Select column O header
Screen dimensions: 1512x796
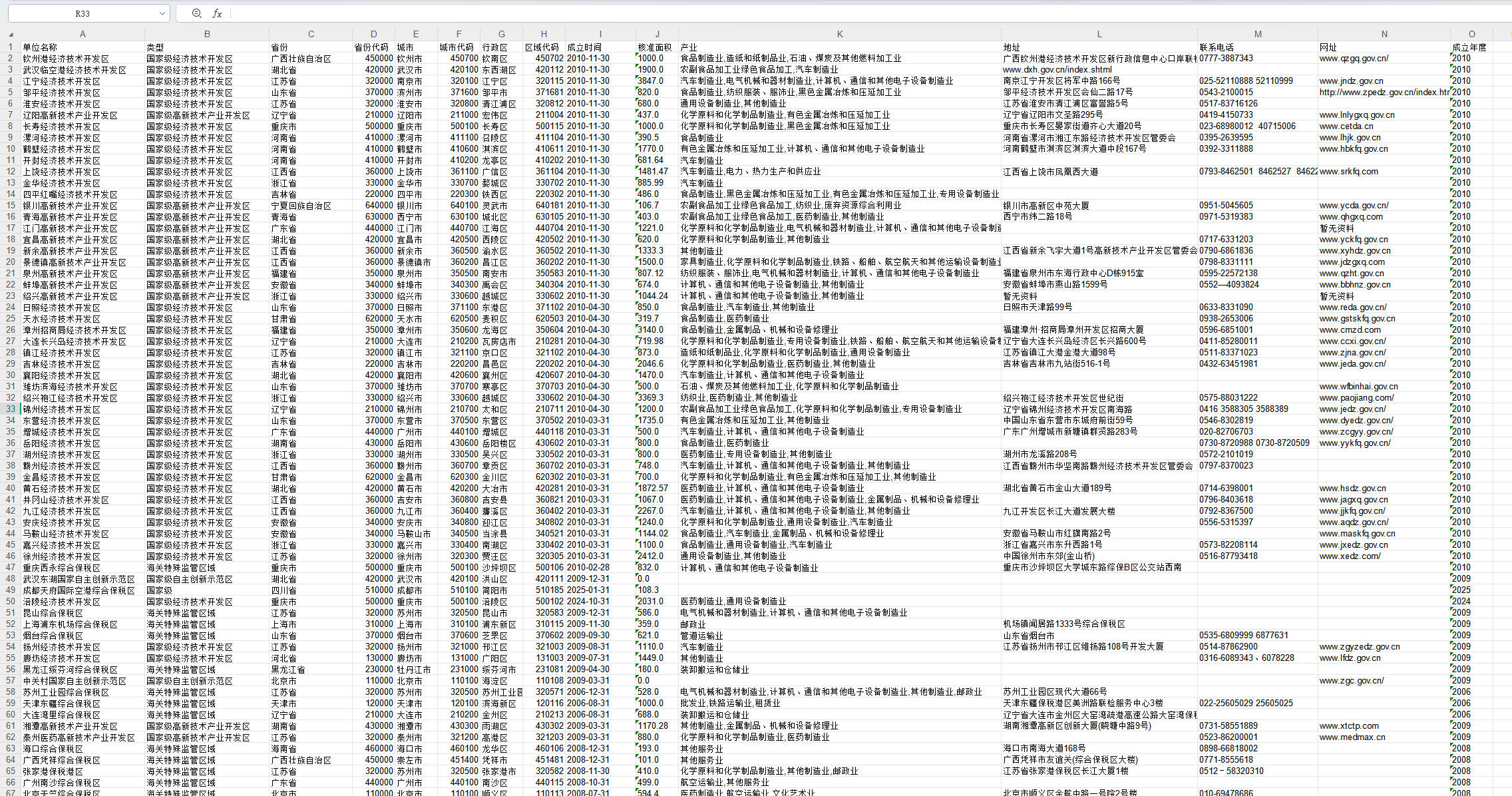pos(1471,34)
